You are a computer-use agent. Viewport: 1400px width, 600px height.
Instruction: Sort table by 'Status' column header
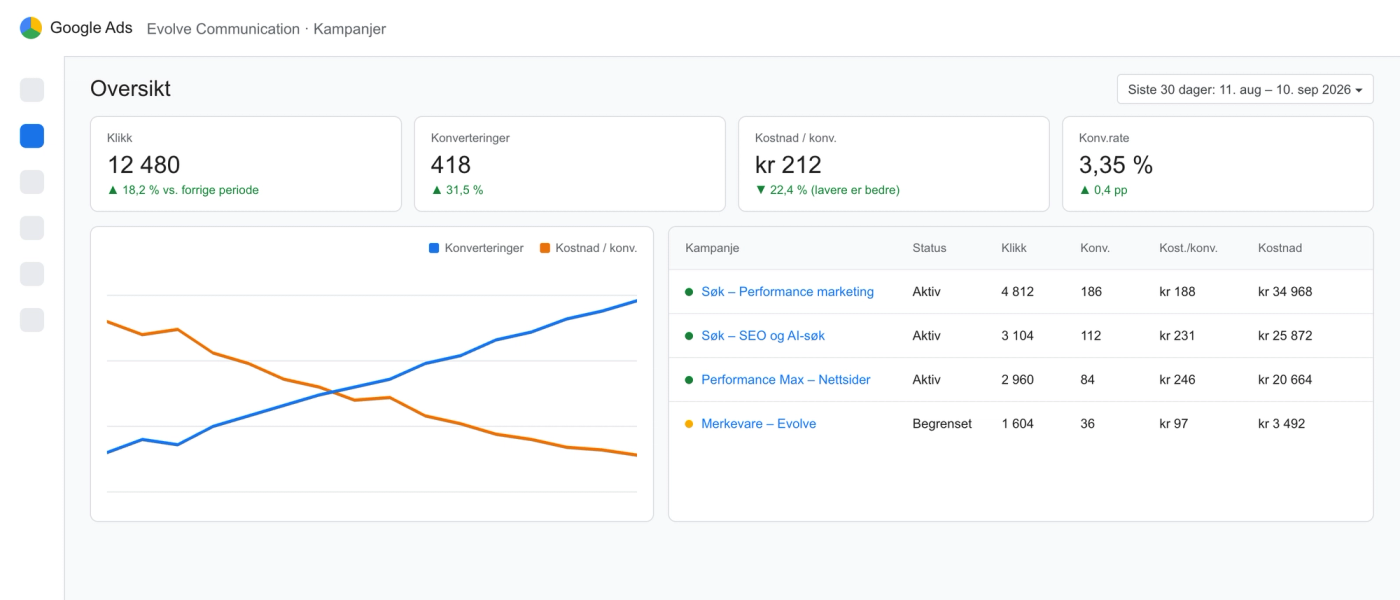[x=929, y=248]
